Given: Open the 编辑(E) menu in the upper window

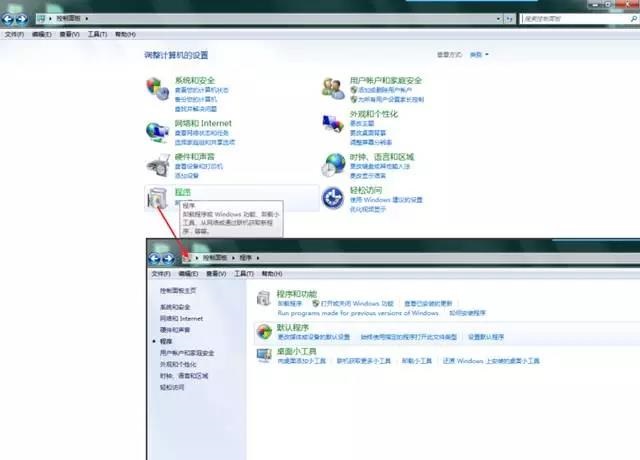Looking at the screenshot, I should pyautogui.click(x=42, y=34).
